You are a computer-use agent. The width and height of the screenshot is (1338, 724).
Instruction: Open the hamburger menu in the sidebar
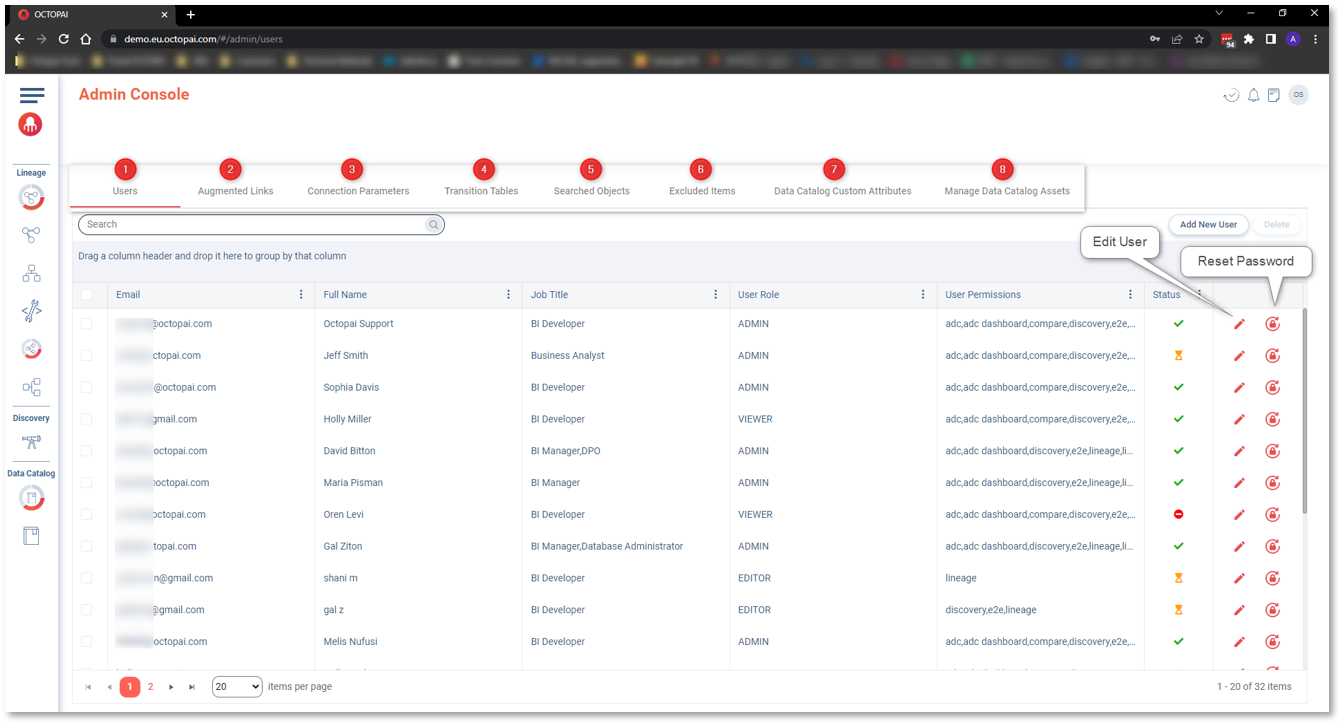[31, 95]
